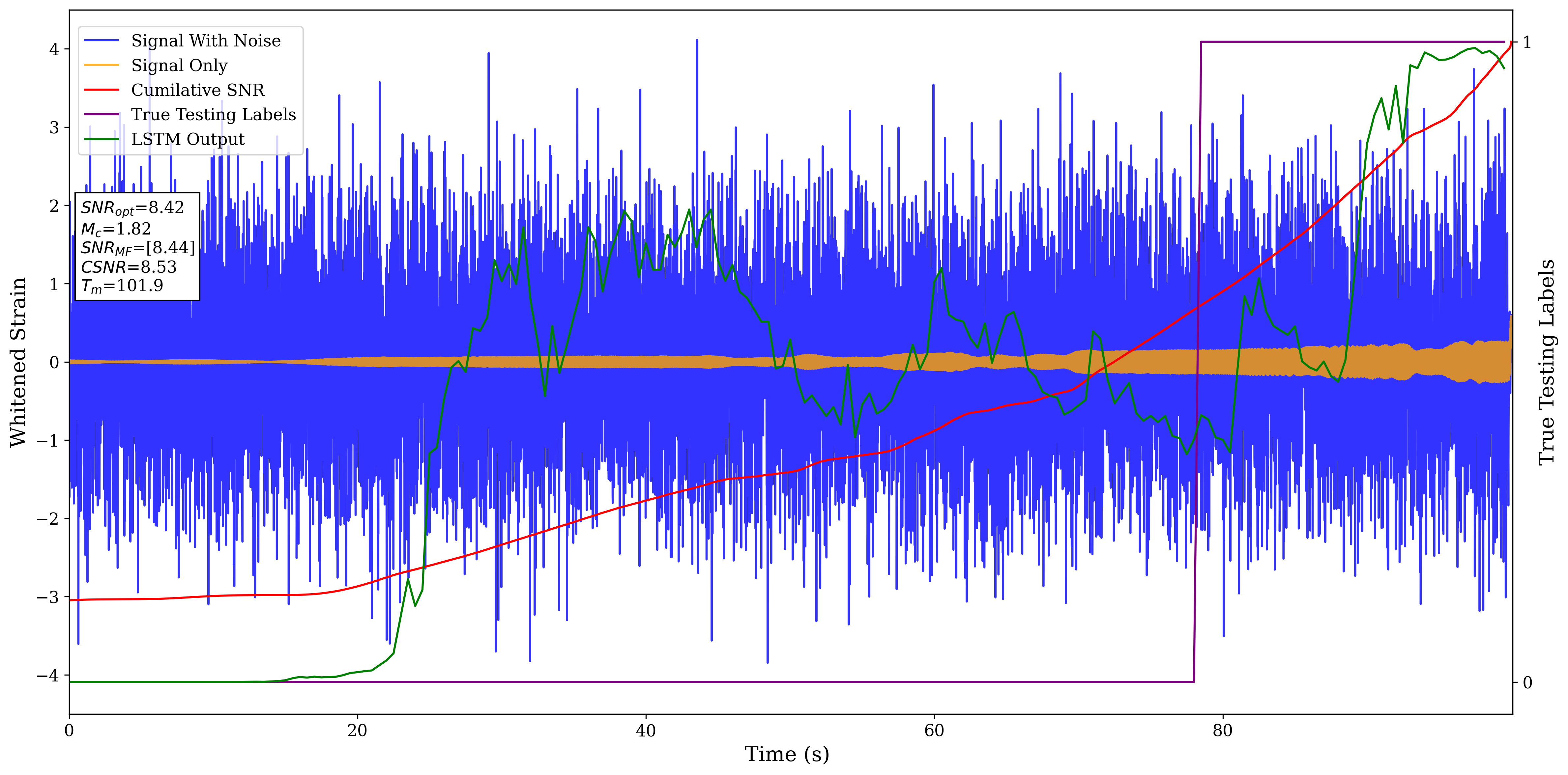This screenshot has width=1568, height=775.
Task: Click the left y-axis tick label −4
Action: 47,675
